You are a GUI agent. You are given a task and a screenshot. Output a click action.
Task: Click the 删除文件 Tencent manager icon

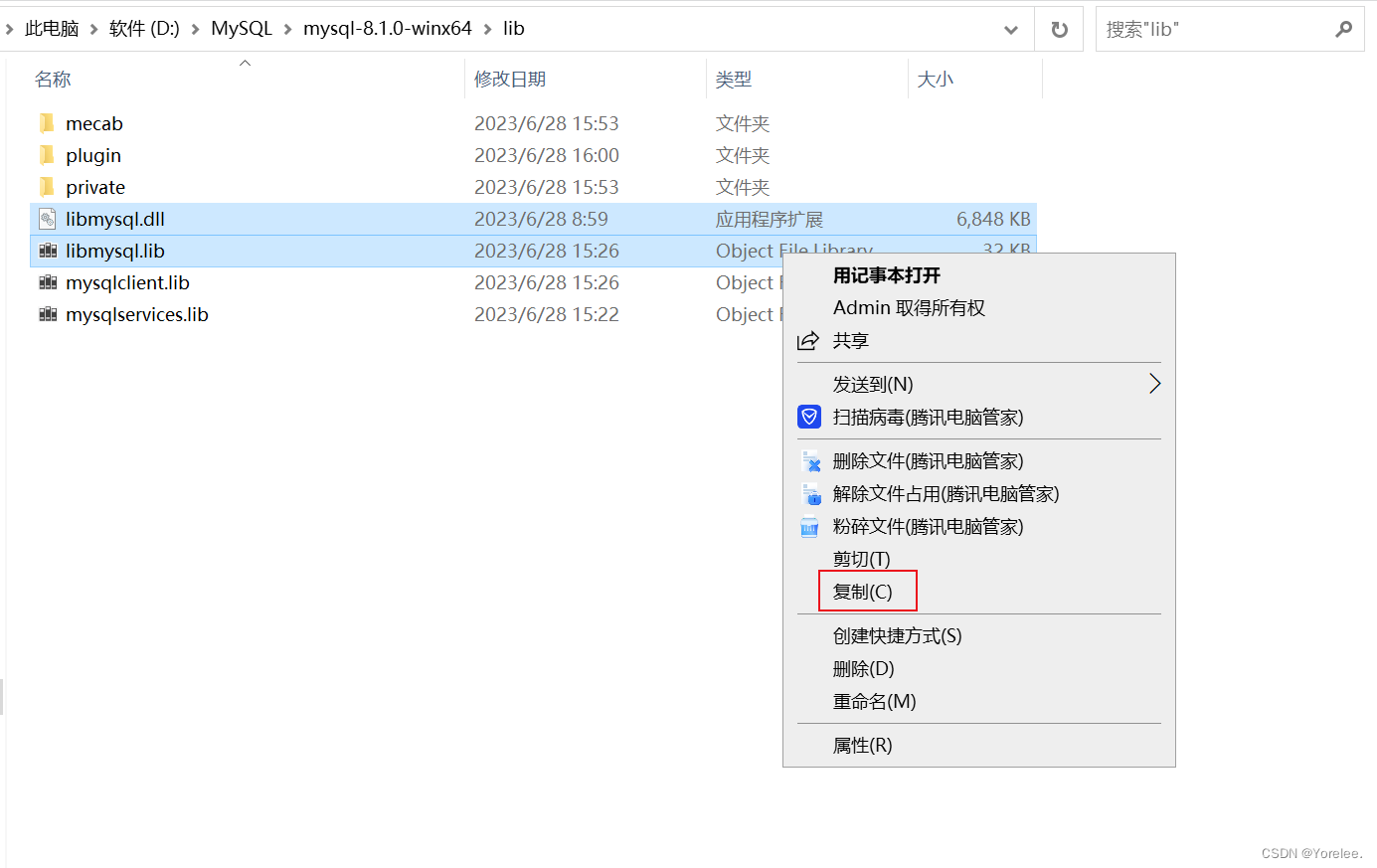click(x=808, y=460)
